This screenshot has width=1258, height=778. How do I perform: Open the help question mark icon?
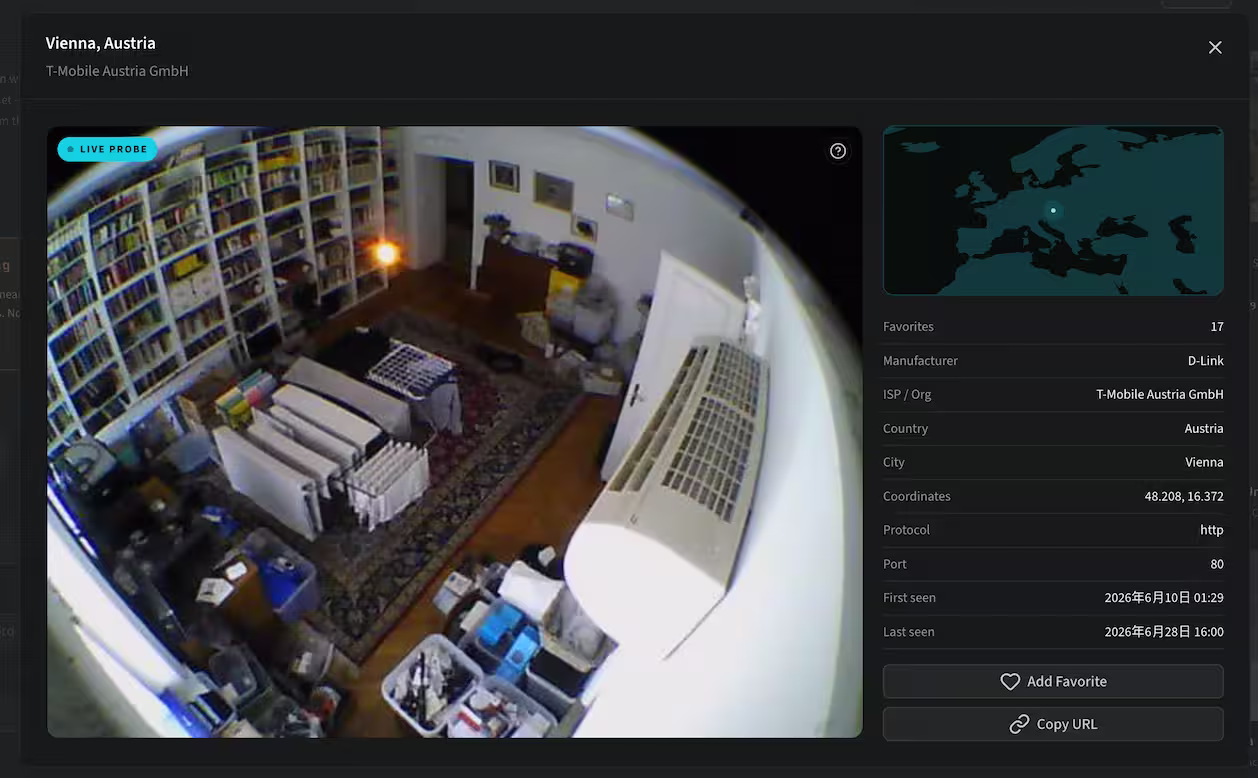tap(838, 151)
